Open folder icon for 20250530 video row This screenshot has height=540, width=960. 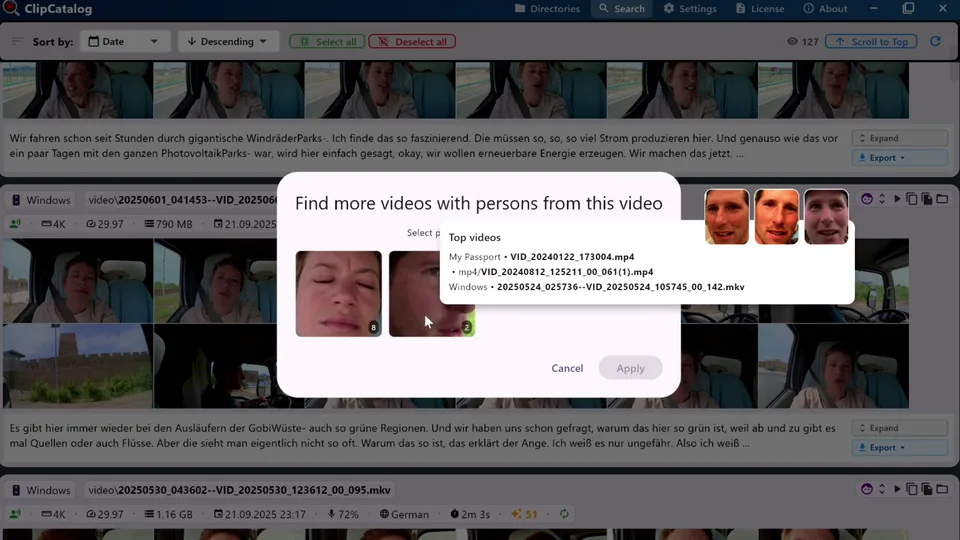(942, 489)
